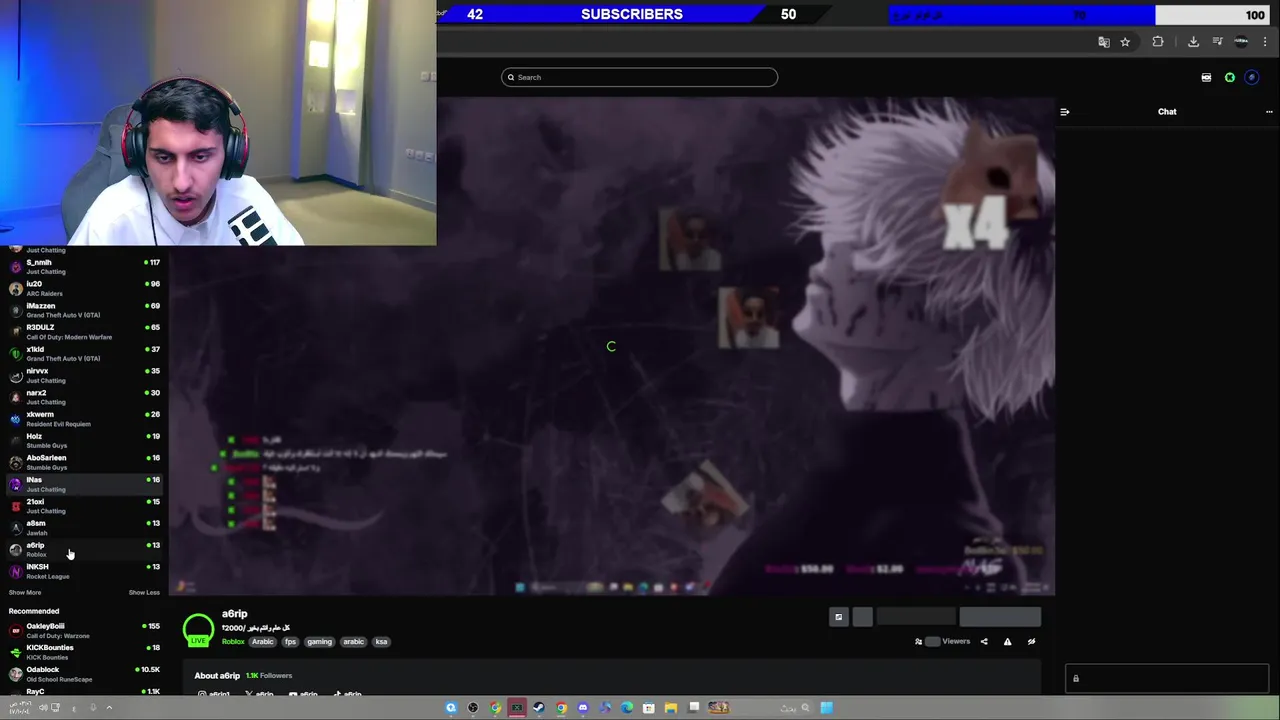The width and height of the screenshot is (1280, 720).
Task: Open Odablock recommended channel
Action: coord(84,674)
